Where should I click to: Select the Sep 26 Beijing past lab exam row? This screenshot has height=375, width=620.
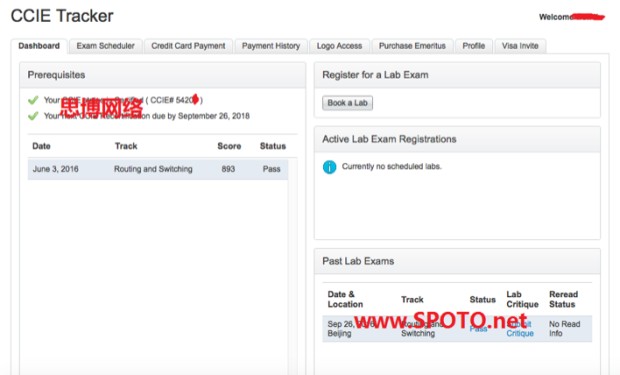coord(457,328)
